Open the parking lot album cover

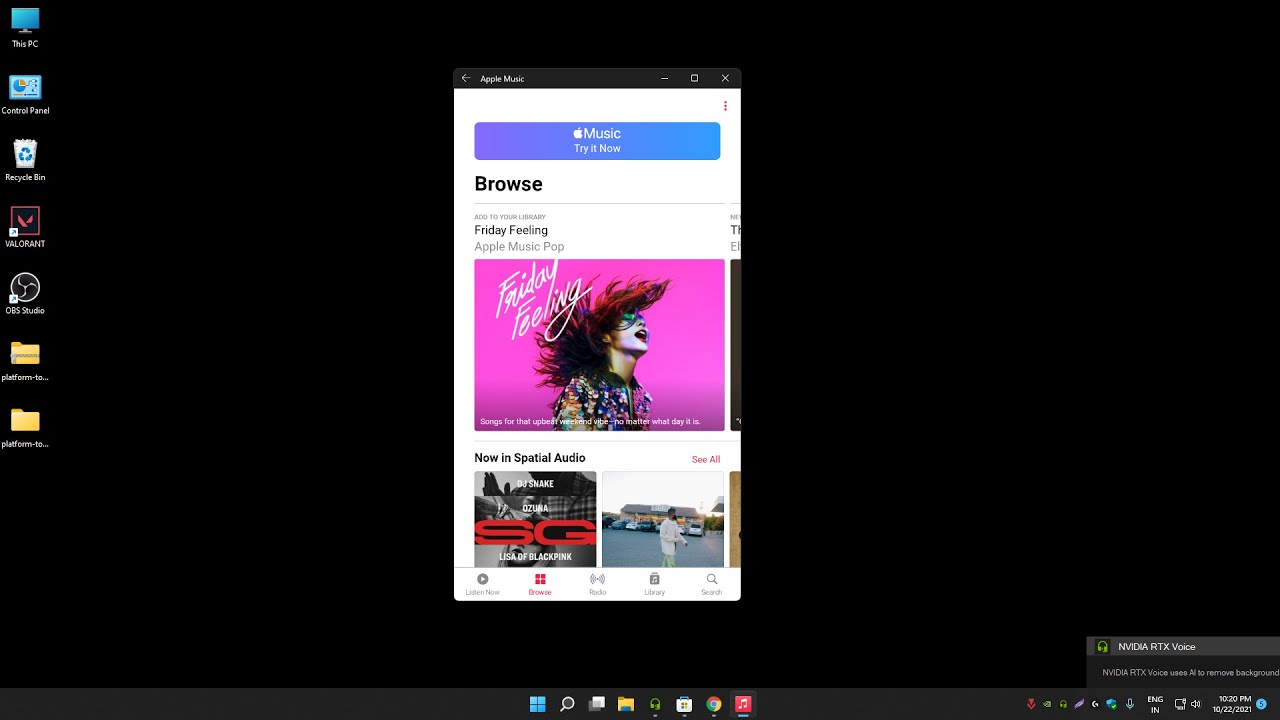click(x=663, y=519)
